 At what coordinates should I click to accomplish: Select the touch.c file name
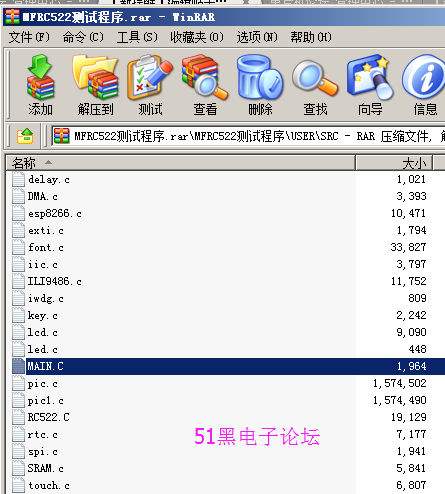click(x=49, y=485)
